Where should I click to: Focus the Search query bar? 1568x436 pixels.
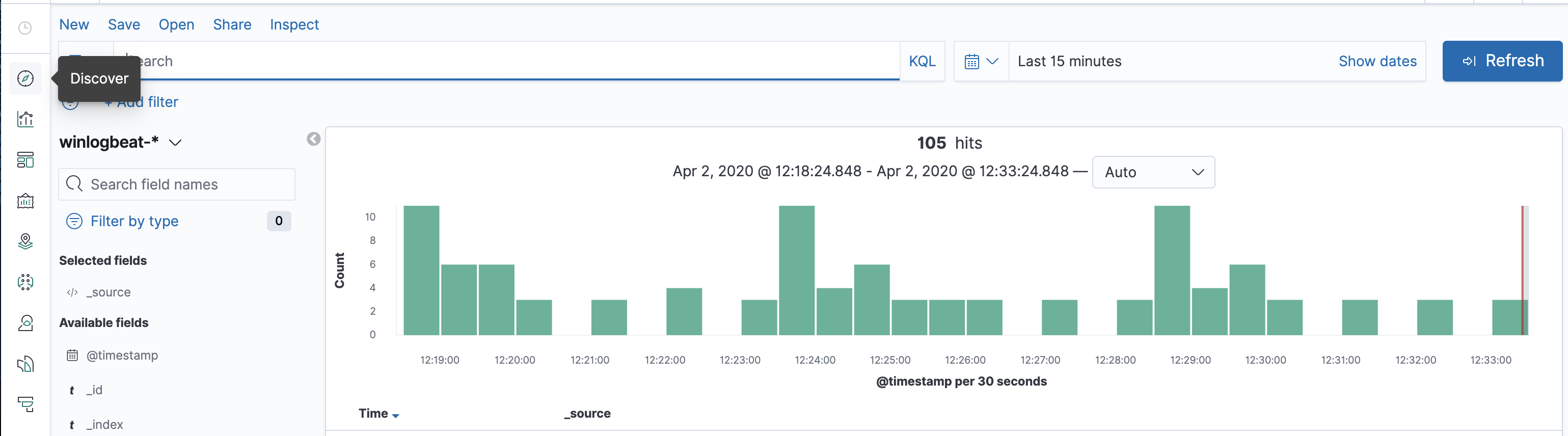[506, 61]
